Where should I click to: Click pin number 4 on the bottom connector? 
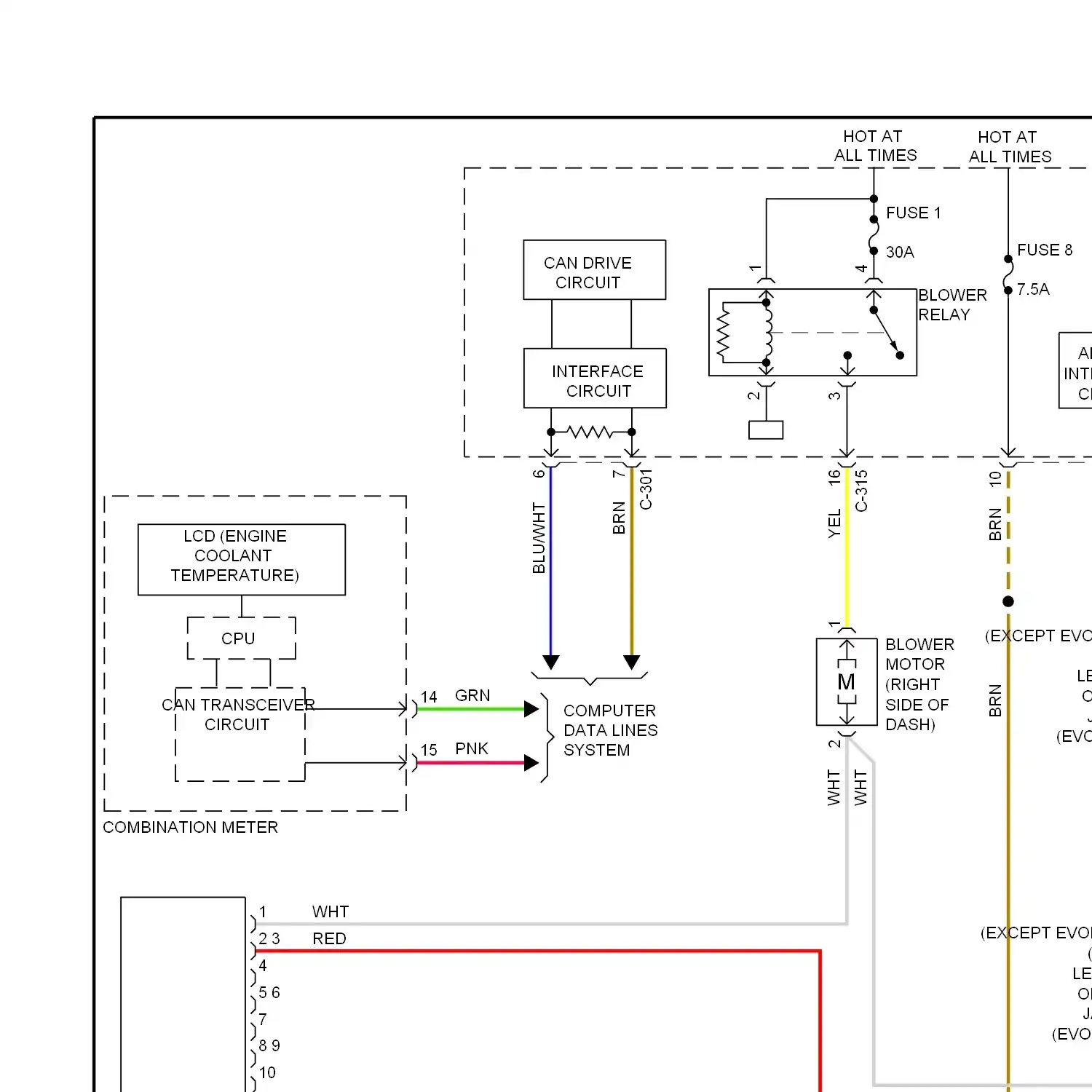(x=263, y=966)
